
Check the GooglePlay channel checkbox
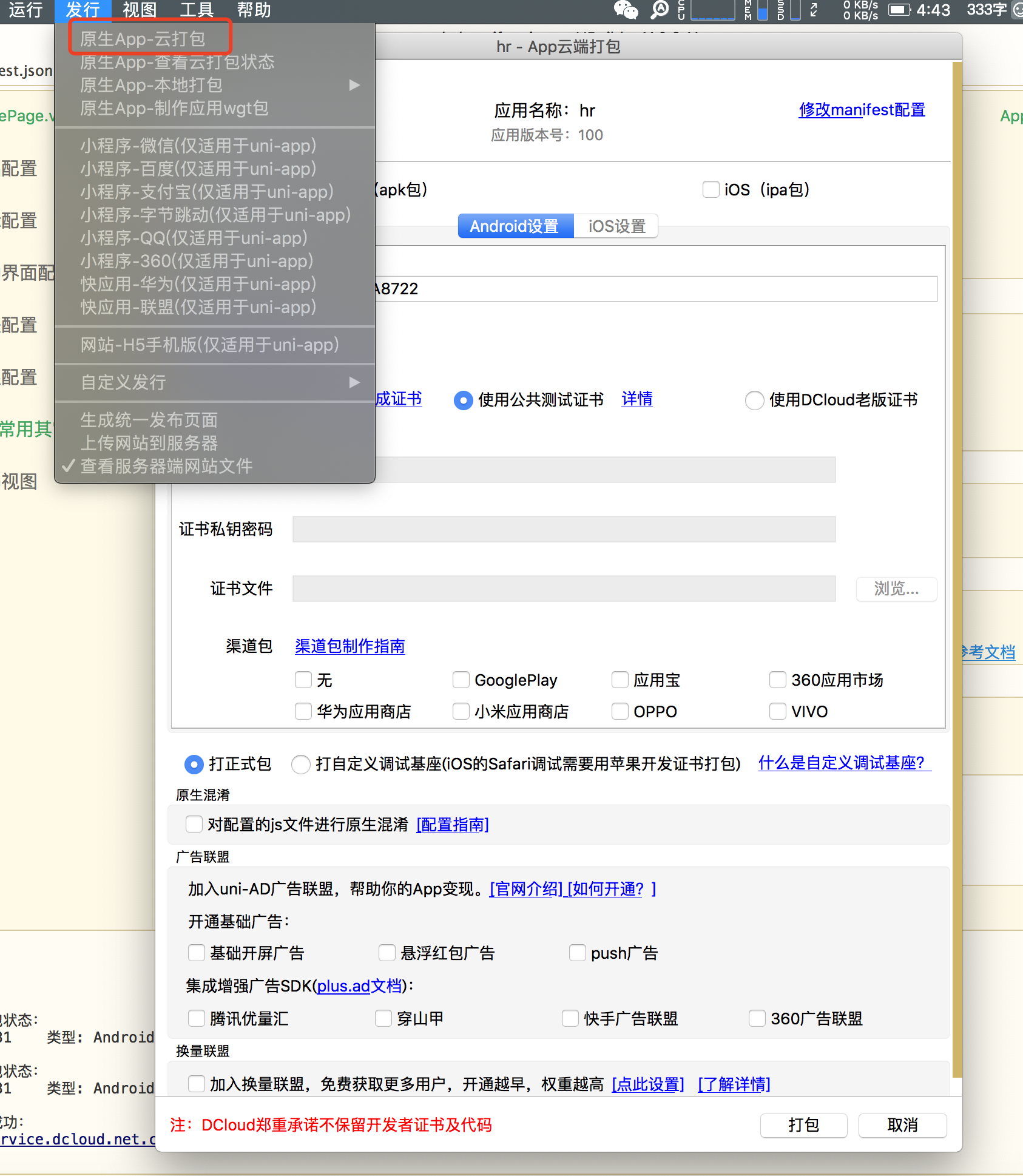pos(461,680)
